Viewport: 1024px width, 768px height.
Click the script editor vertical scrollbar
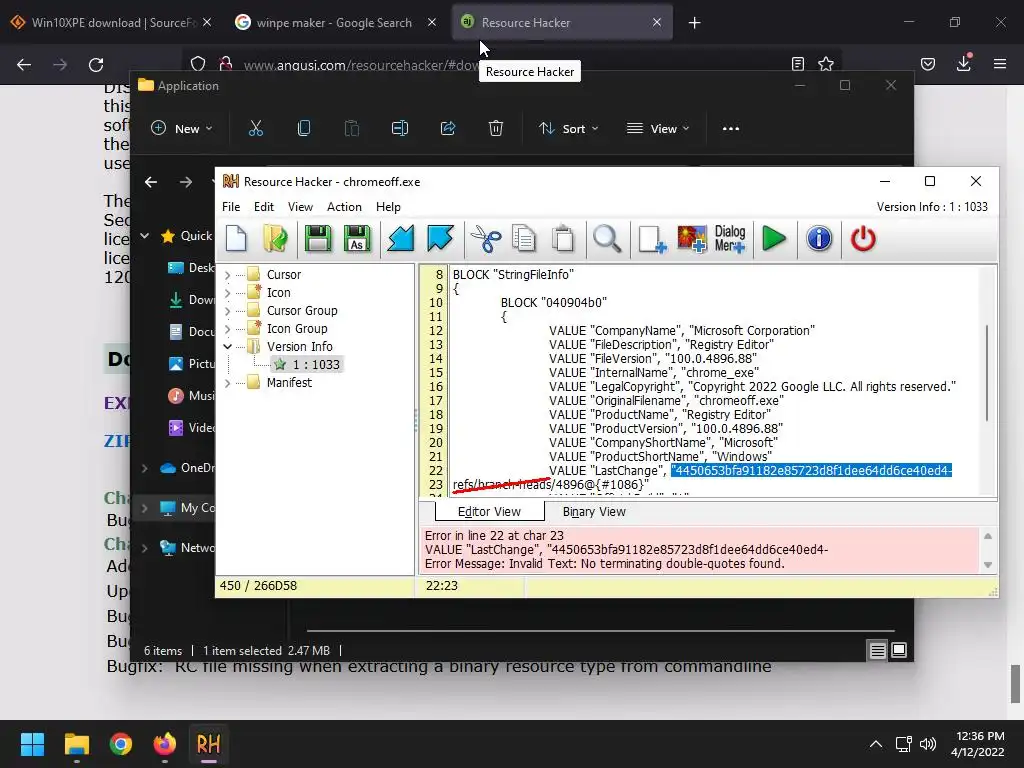click(x=987, y=372)
